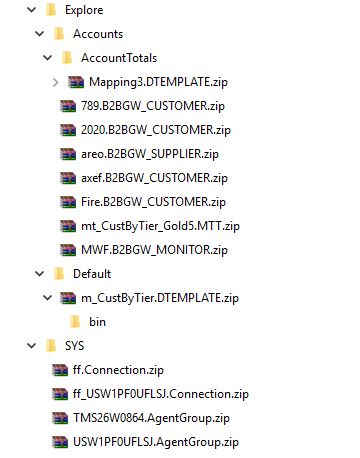
Task: Select the Accounts folder label
Action: click(98, 34)
